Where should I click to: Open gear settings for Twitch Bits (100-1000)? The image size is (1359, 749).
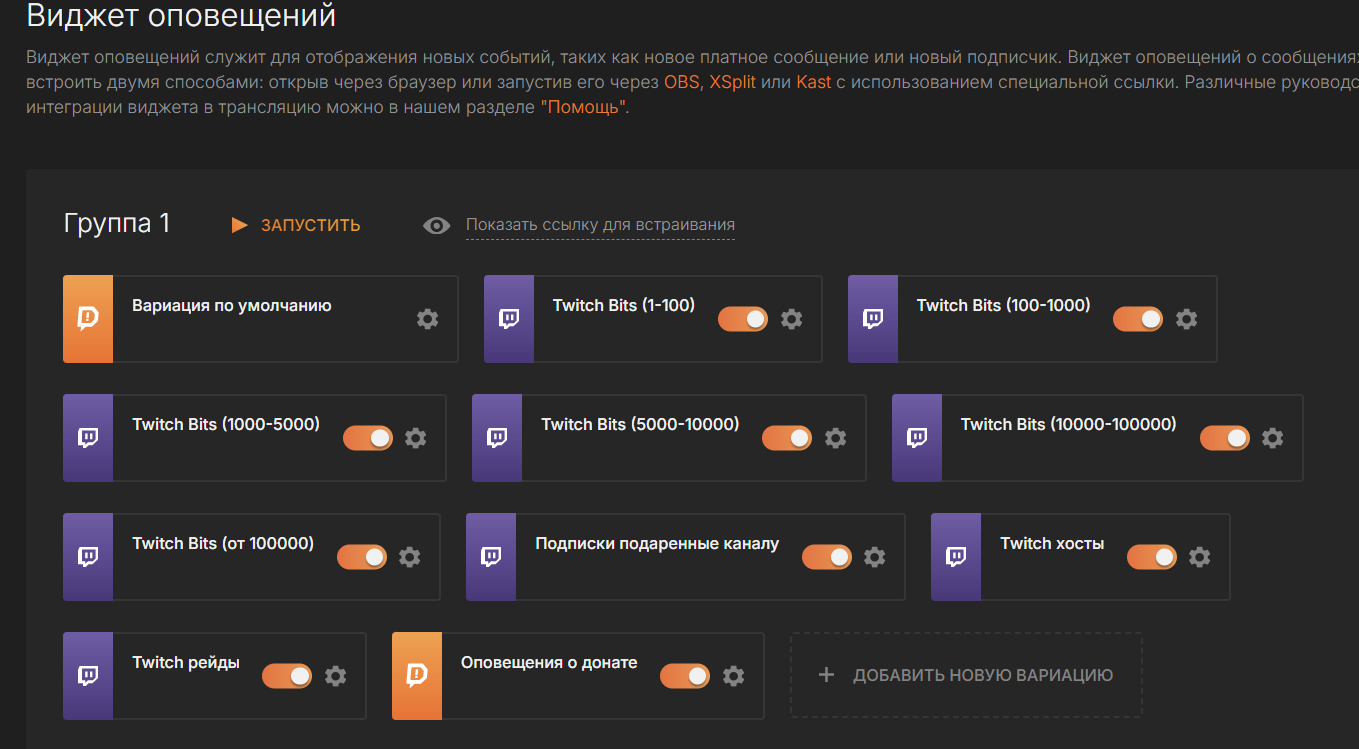[x=1186, y=319]
